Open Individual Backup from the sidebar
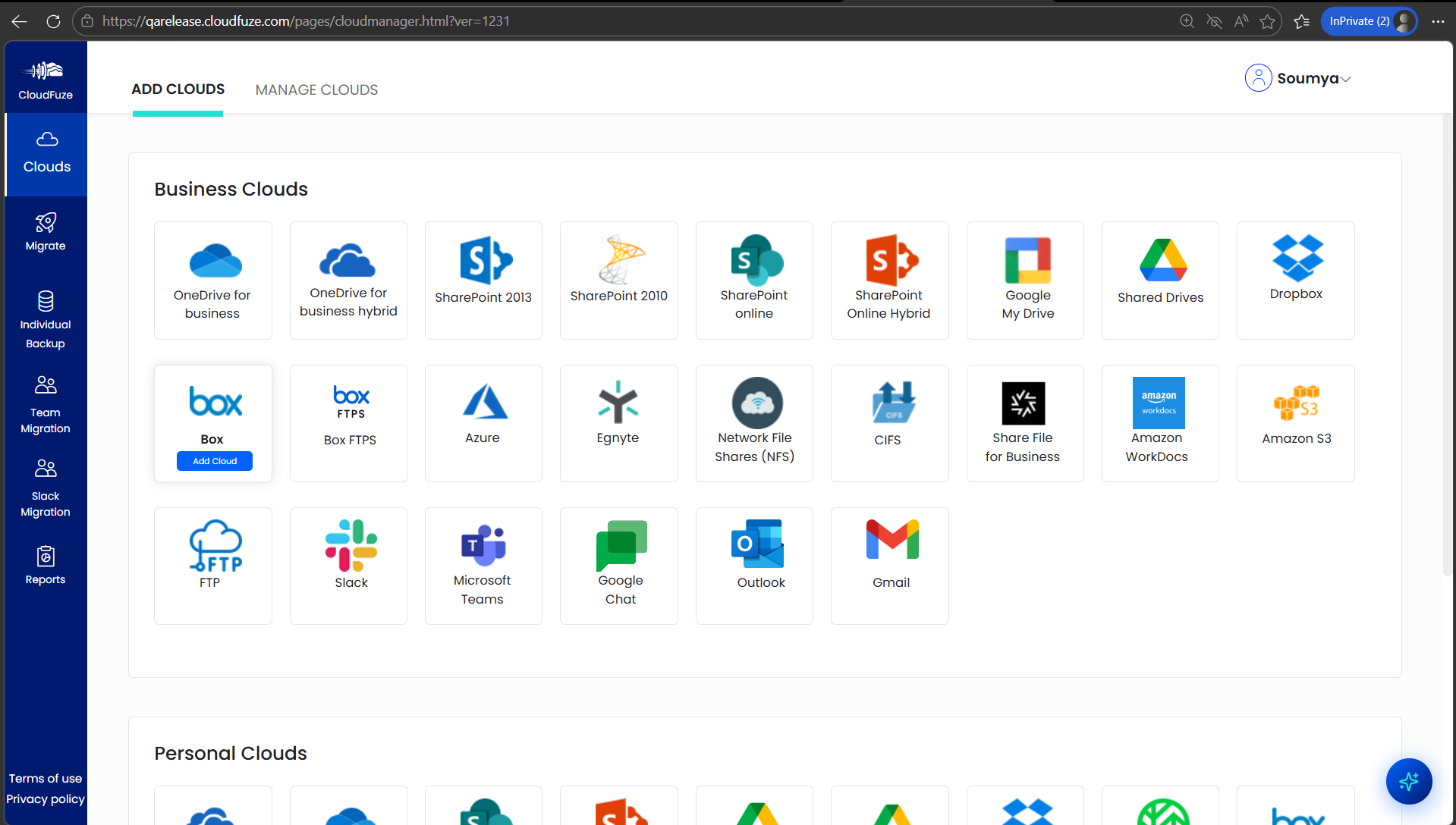Image resolution: width=1456 pixels, height=825 pixels. (46, 320)
